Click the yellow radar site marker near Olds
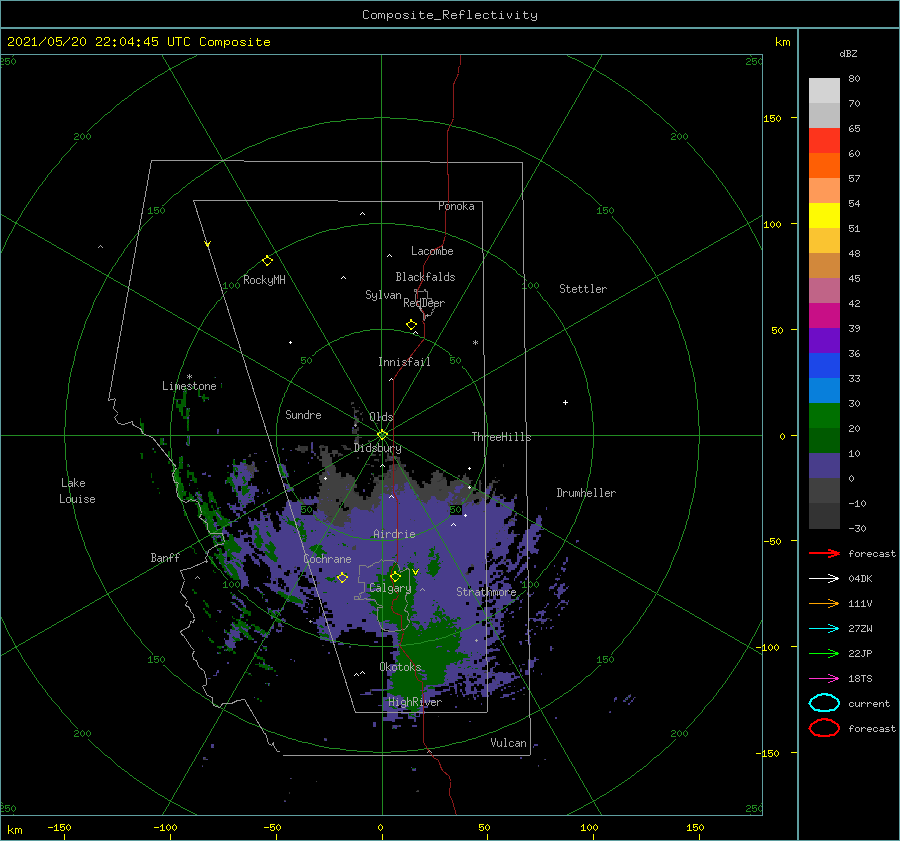The width and height of the screenshot is (900, 841). click(382, 435)
